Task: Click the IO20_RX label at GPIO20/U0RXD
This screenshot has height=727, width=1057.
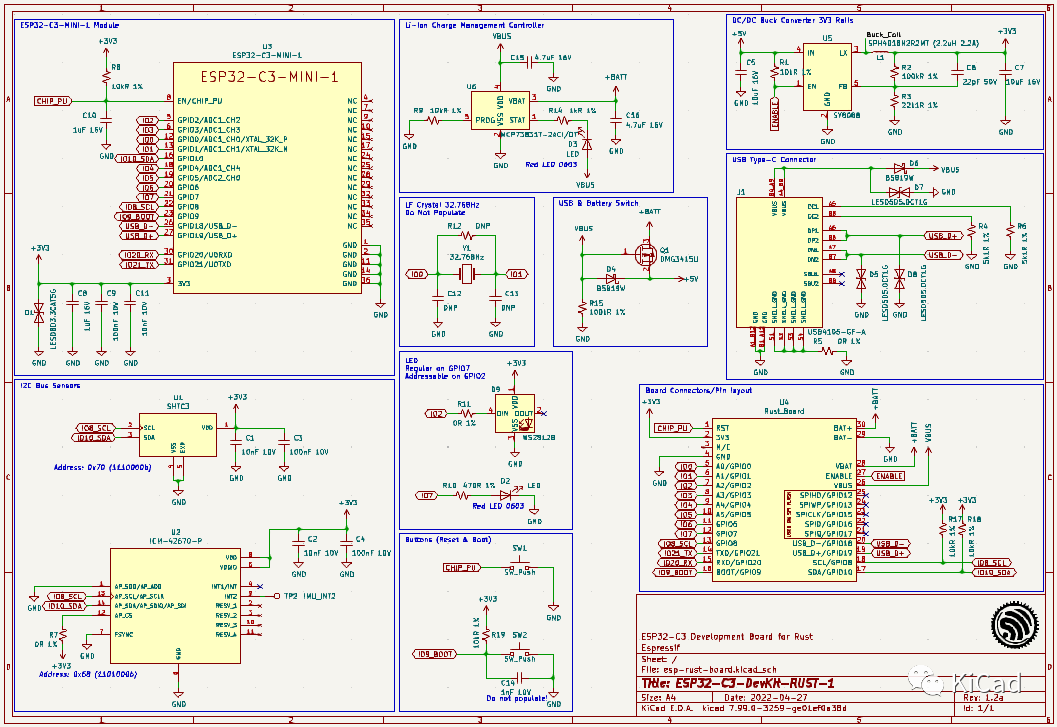Action: tap(139, 255)
